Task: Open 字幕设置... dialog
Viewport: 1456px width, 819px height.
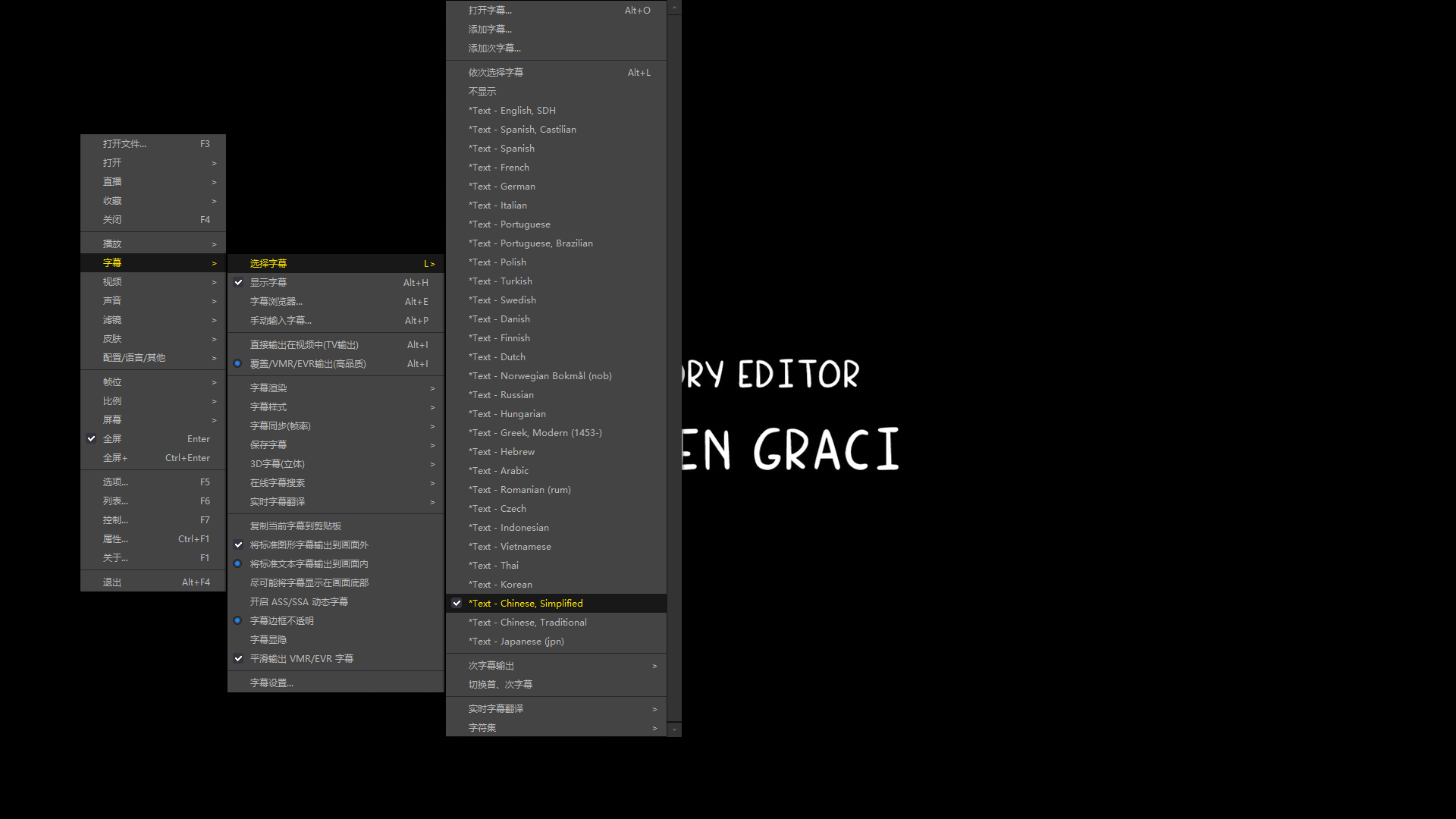Action: (x=336, y=683)
